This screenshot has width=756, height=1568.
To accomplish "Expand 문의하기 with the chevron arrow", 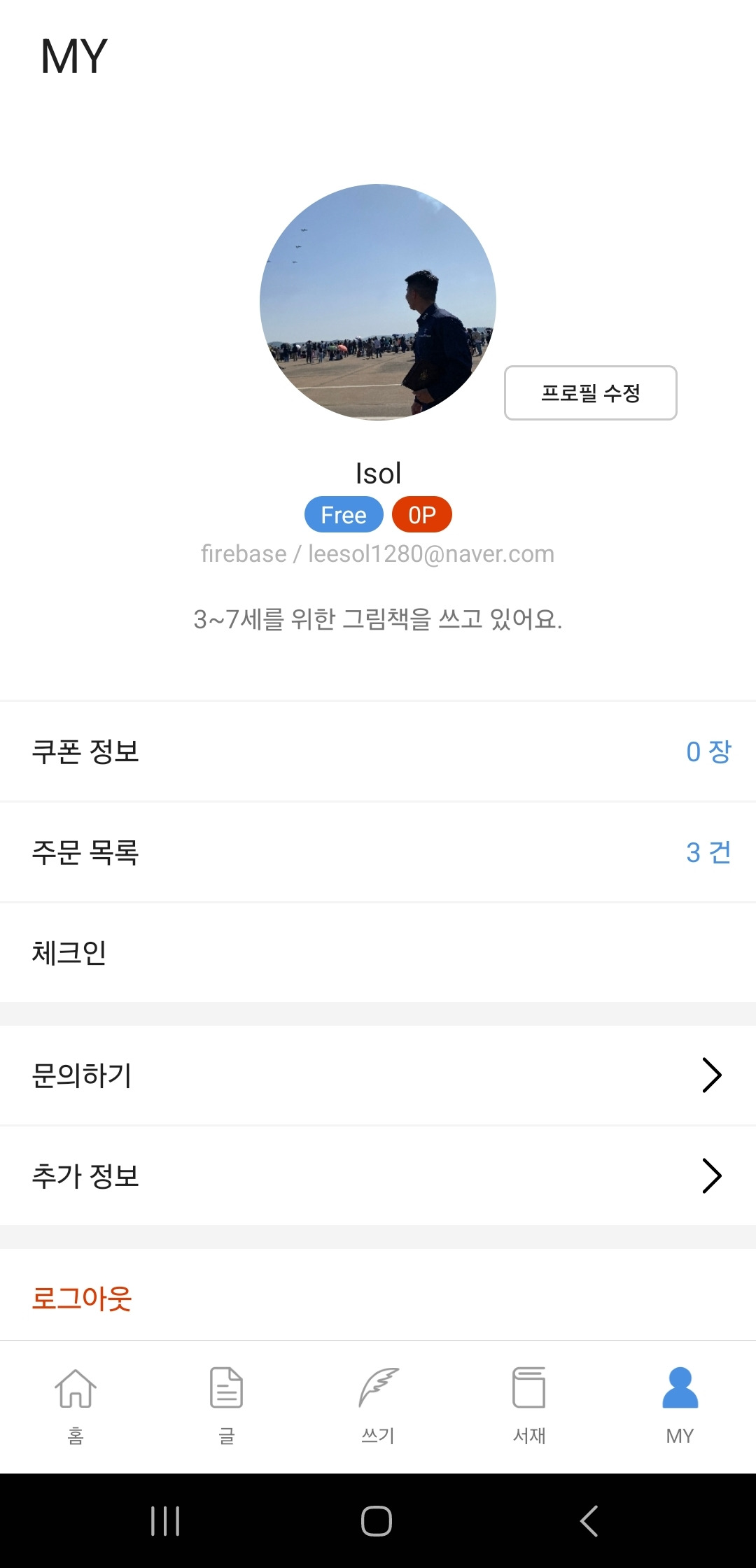I will (712, 1075).
